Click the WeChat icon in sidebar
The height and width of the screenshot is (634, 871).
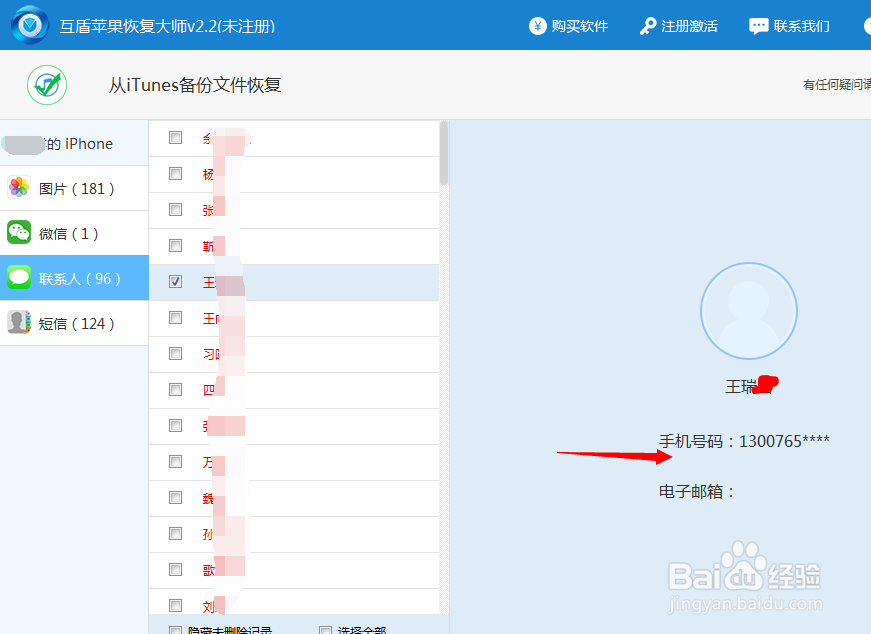click(x=19, y=233)
